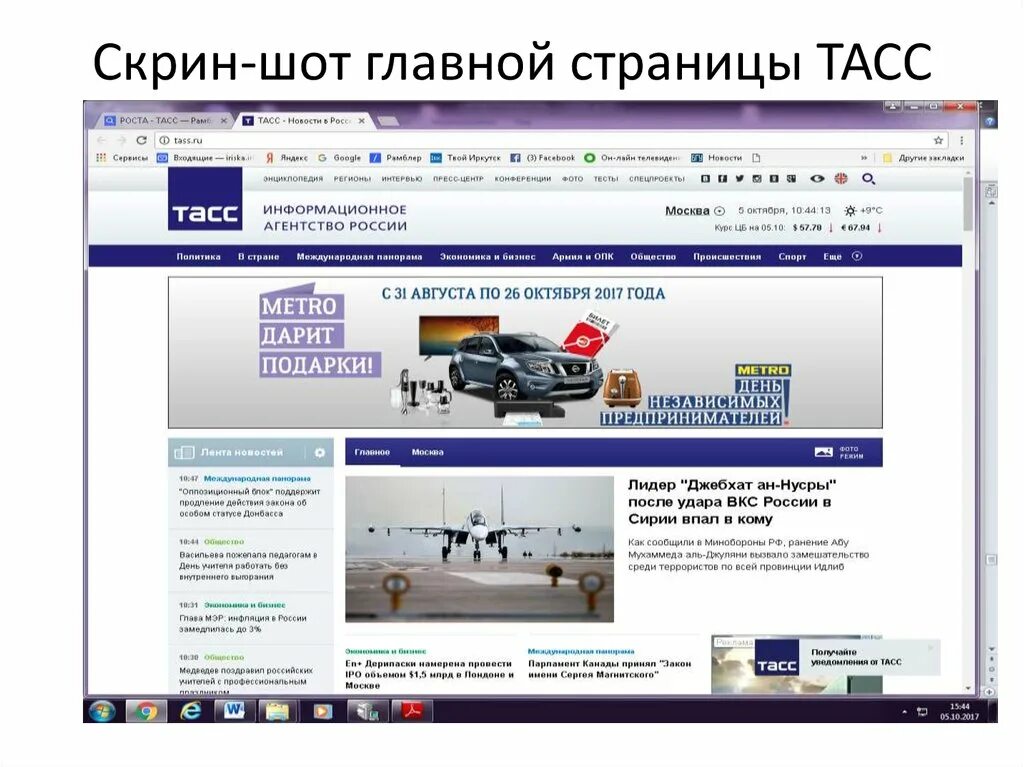1024x767 pixels.
Task: Open the Сервисы apps shortcut
Action: click(122, 157)
